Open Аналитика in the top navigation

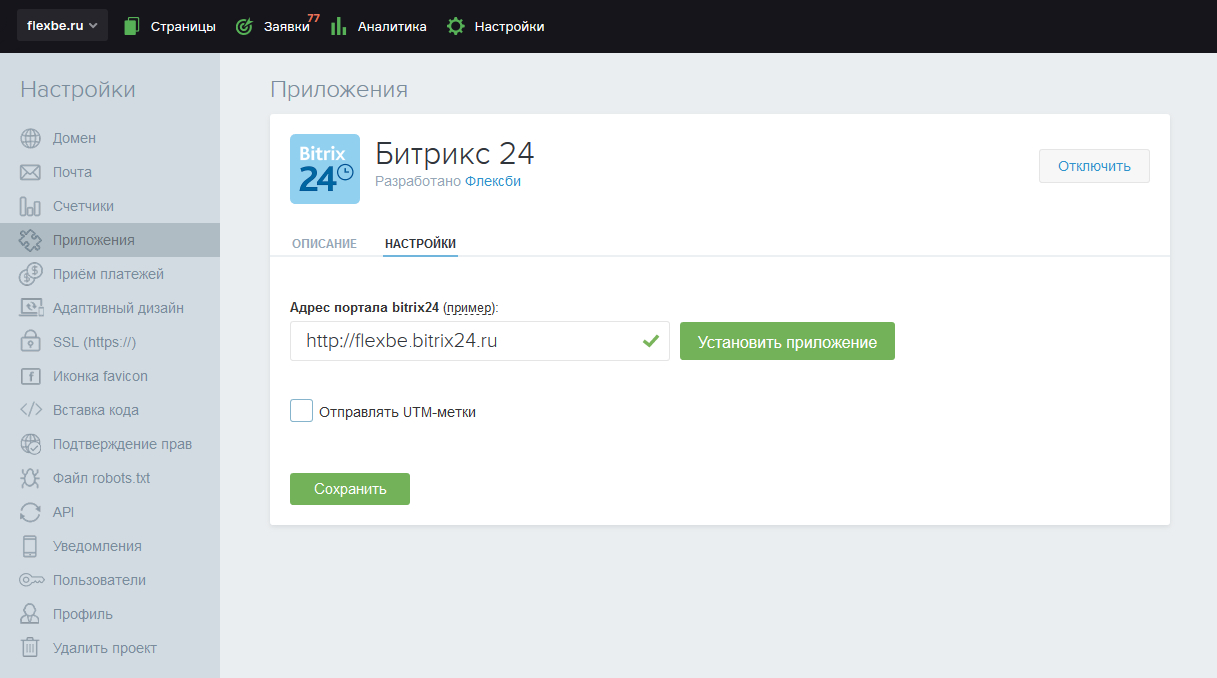(x=379, y=27)
